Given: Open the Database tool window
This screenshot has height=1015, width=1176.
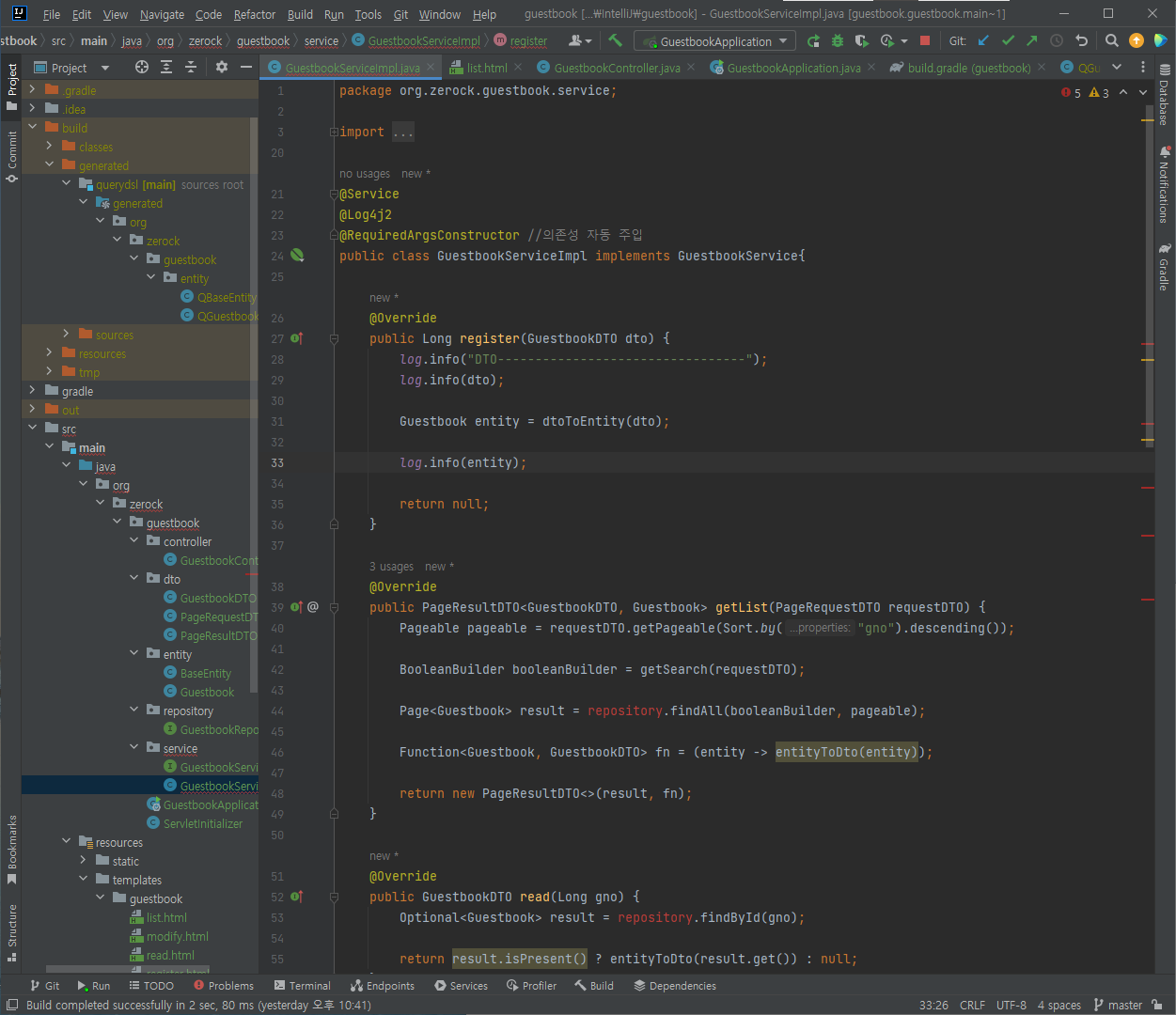Looking at the screenshot, I should (x=1165, y=96).
